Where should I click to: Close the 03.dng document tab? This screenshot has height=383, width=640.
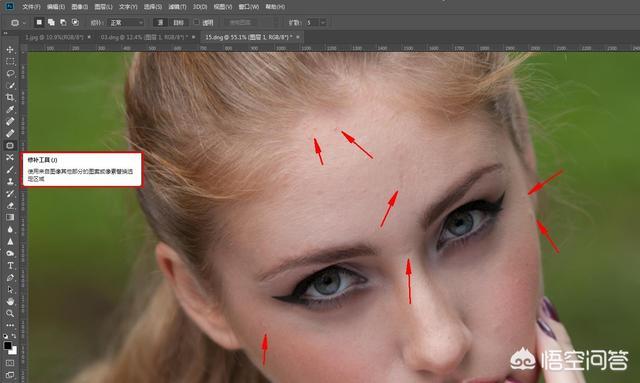pyautogui.click(x=193, y=37)
